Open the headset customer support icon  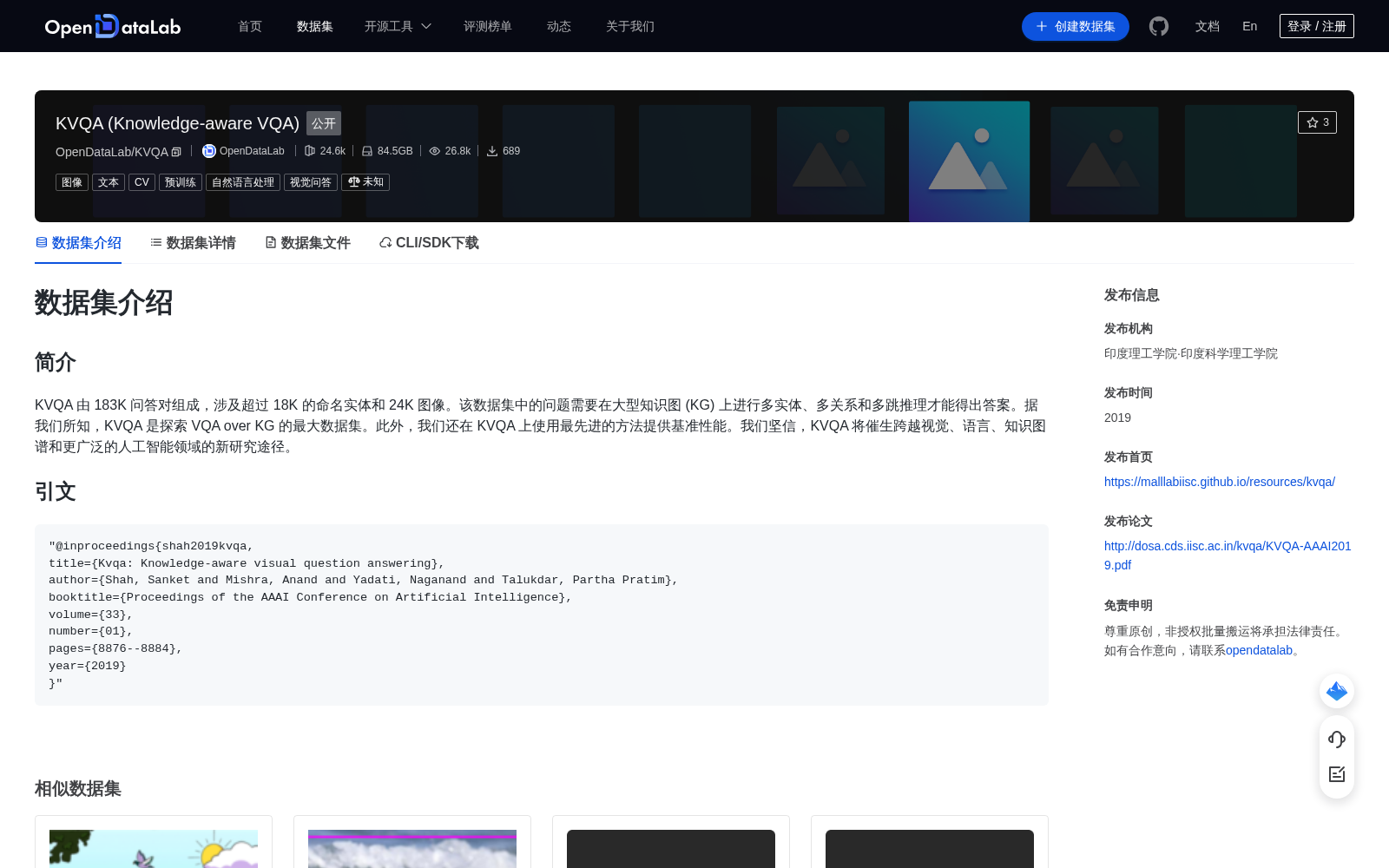(1337, 739)
